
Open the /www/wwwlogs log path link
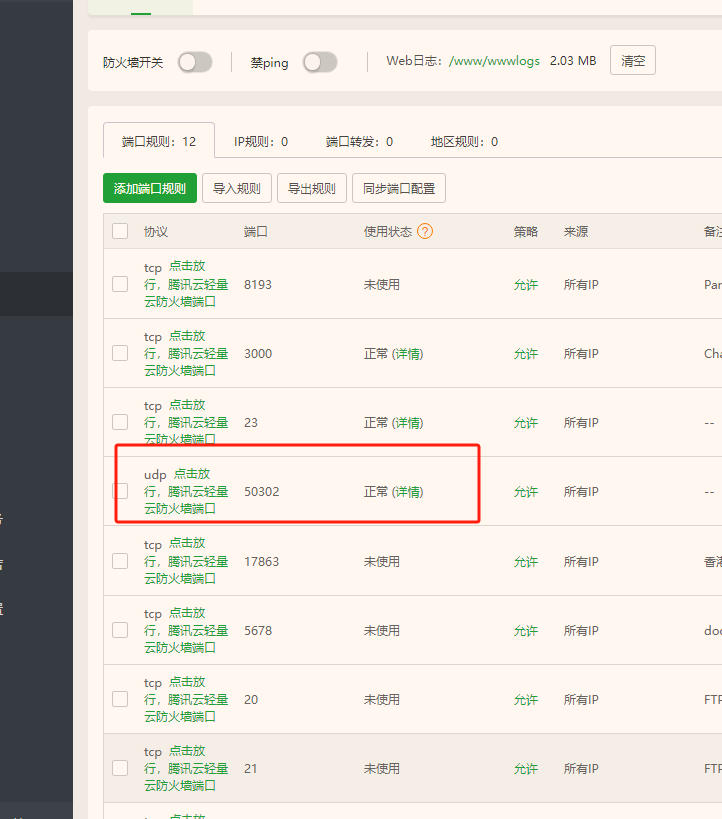point(494,61)
